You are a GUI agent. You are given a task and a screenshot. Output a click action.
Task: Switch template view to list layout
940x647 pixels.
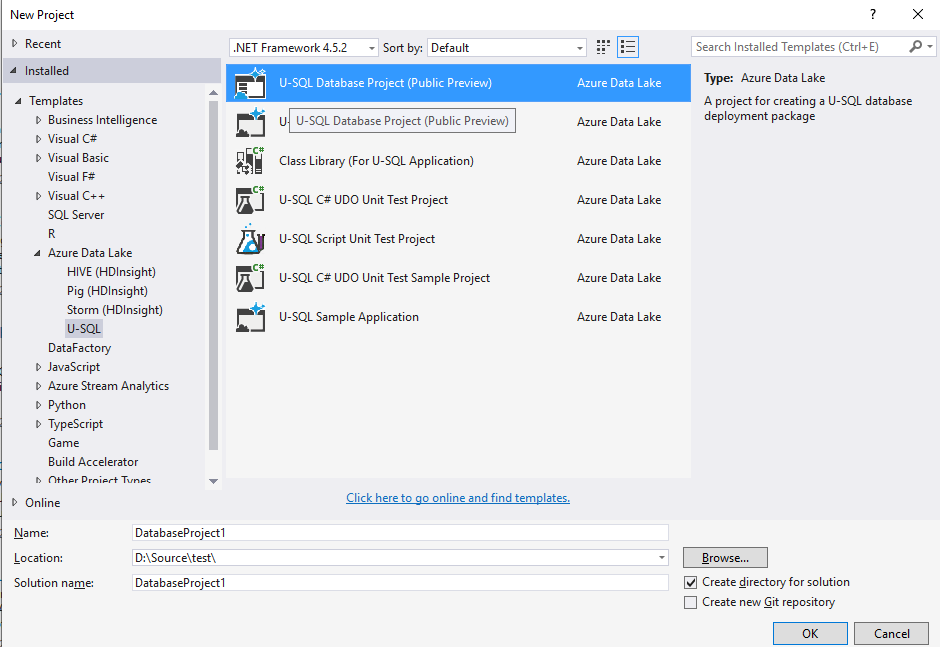[628, 46]
